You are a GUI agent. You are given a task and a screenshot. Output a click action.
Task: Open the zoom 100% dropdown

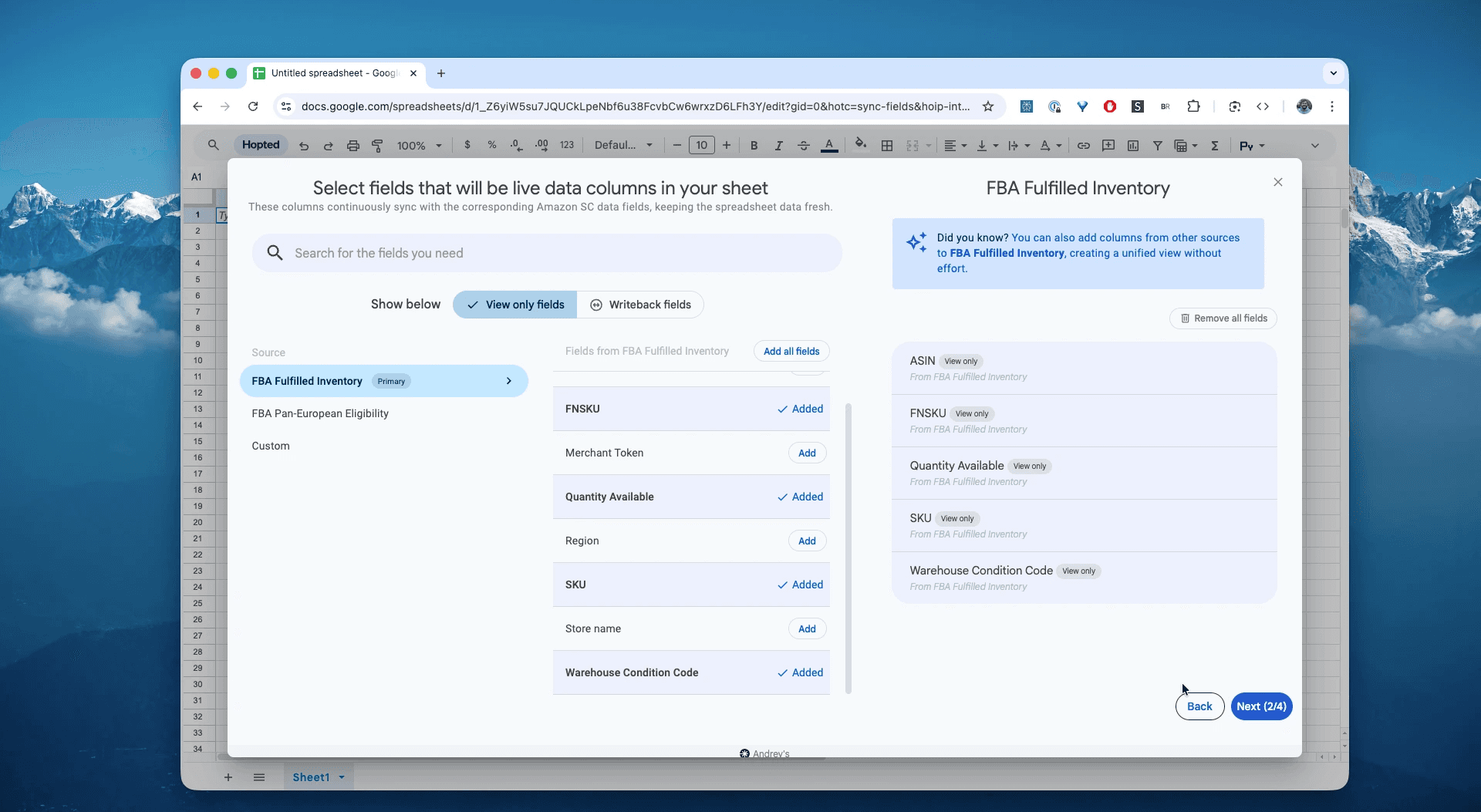pyautogui.click(x=420, y=146)
